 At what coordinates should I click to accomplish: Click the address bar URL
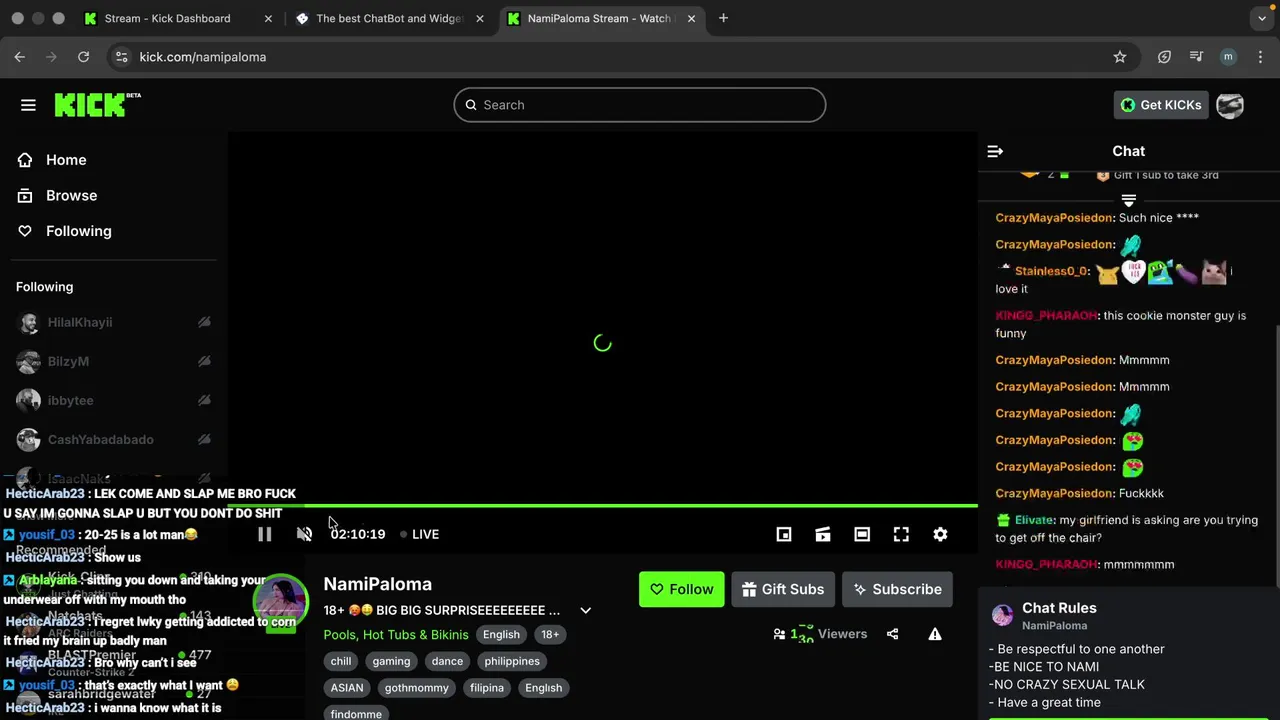(x=203, y=57)
